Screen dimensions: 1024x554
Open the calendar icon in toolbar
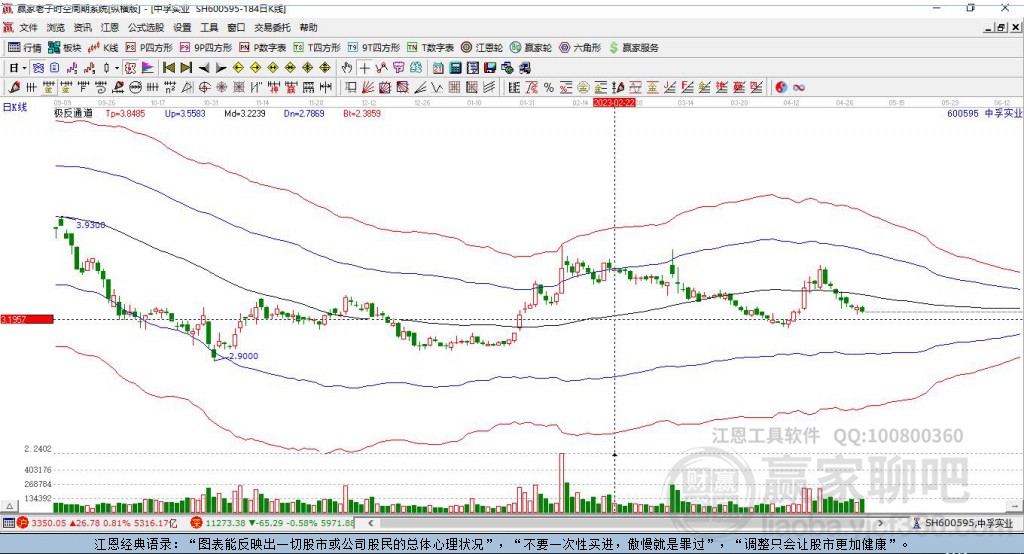click(438, 68)
